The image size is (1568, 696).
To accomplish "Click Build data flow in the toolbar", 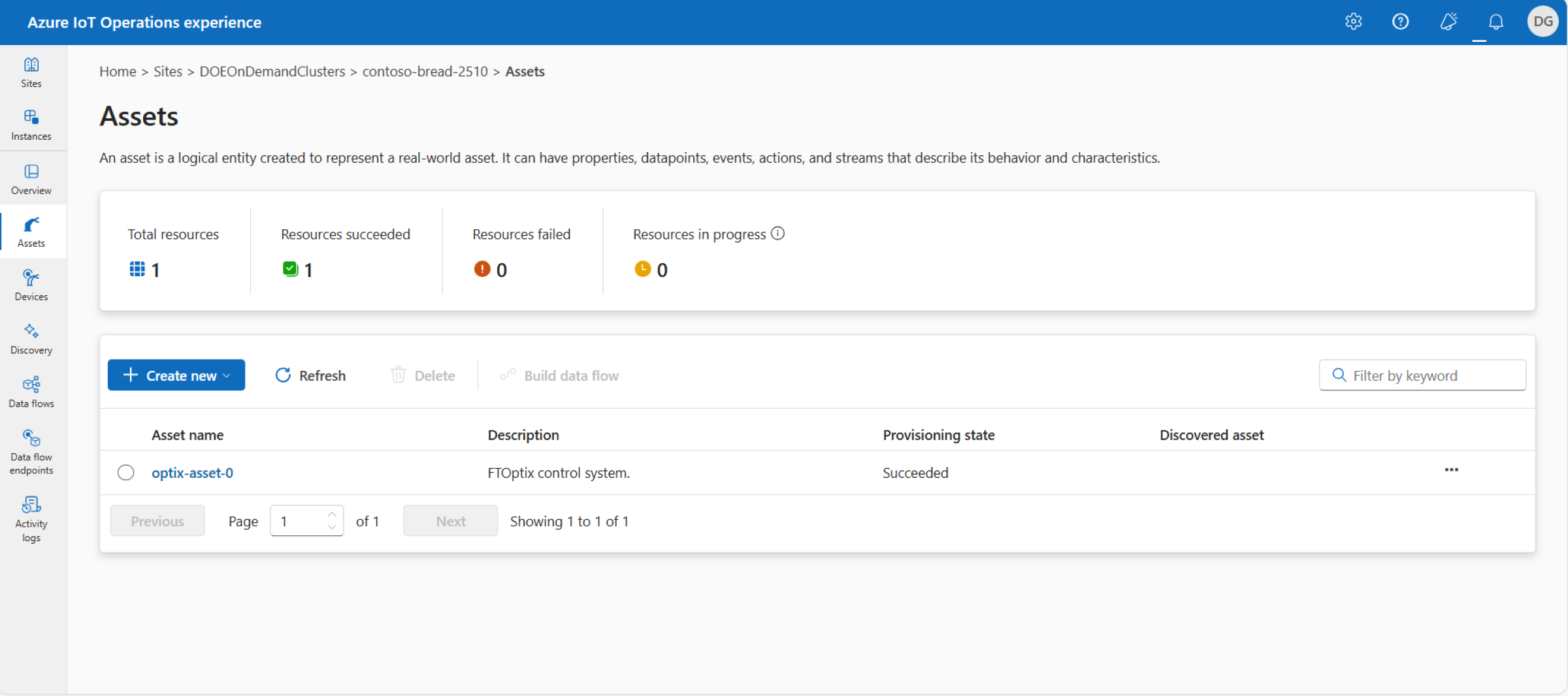I will tap(559, 375).
